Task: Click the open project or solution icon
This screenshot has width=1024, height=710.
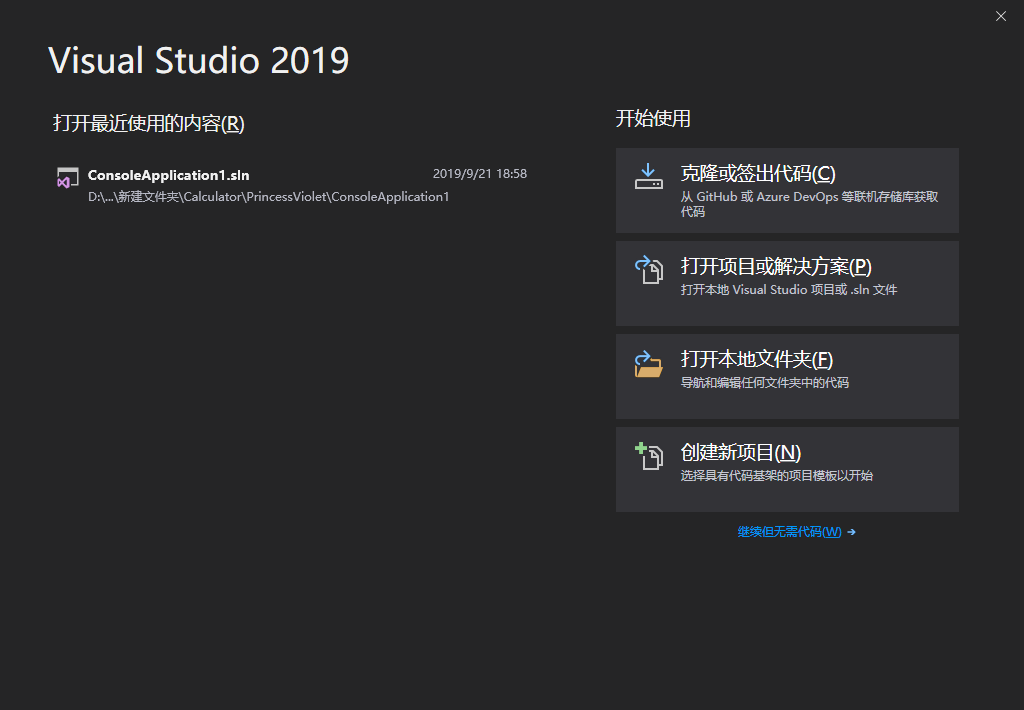Action: click(648, 270)
